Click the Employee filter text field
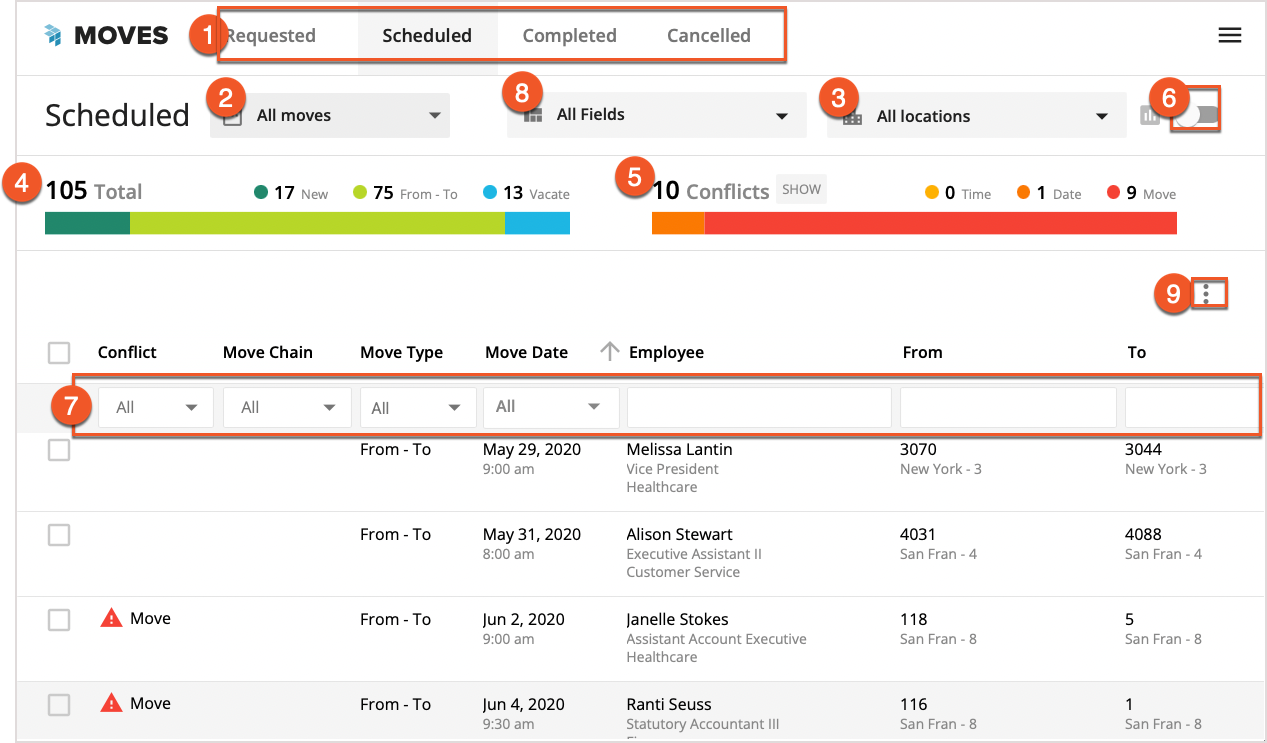This screenshot has width=1267, height=743. coord(759,408)
